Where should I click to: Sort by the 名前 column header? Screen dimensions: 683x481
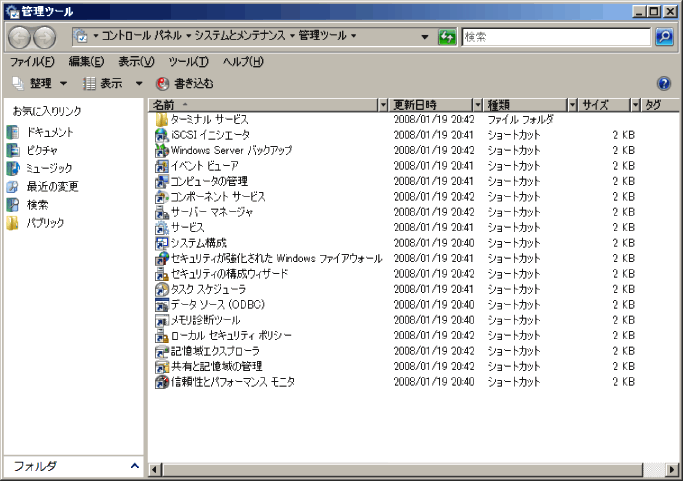click(x=263, y=105)
